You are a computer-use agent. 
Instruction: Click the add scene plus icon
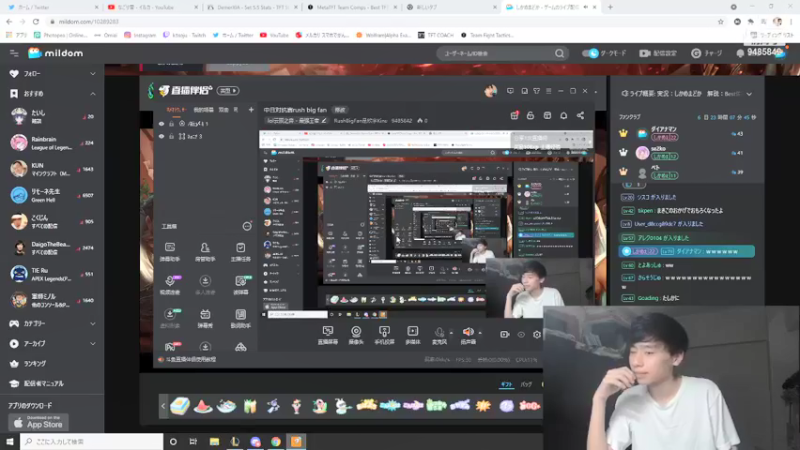(251, 110)
